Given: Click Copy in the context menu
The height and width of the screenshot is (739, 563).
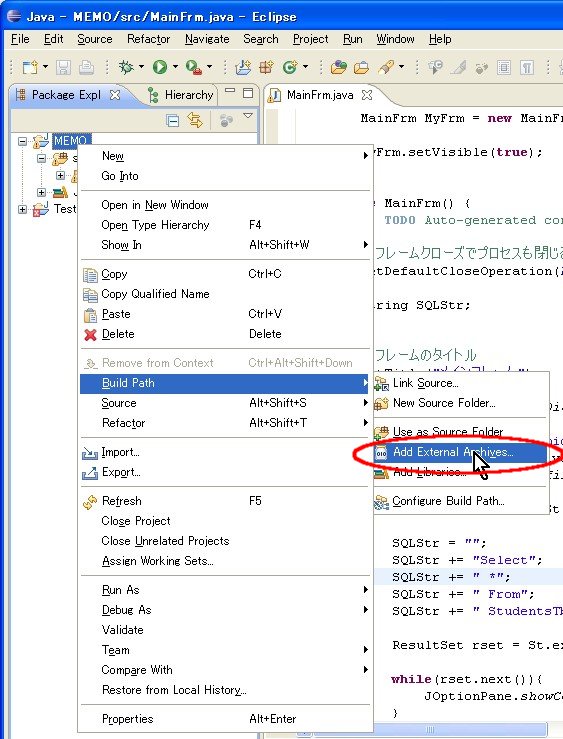Looking at the screenshot, I should pos(225,274).
